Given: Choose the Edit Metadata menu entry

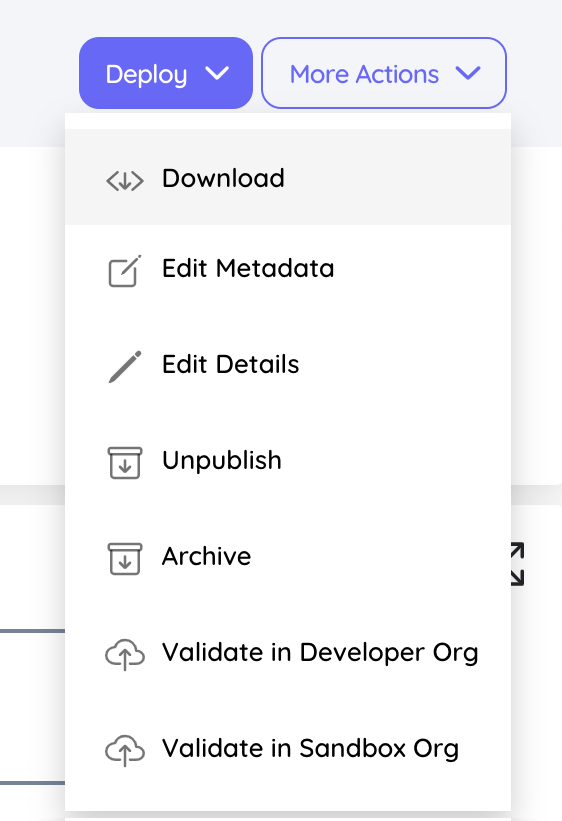Looking at the screenshot, I should tap(248, 268).
